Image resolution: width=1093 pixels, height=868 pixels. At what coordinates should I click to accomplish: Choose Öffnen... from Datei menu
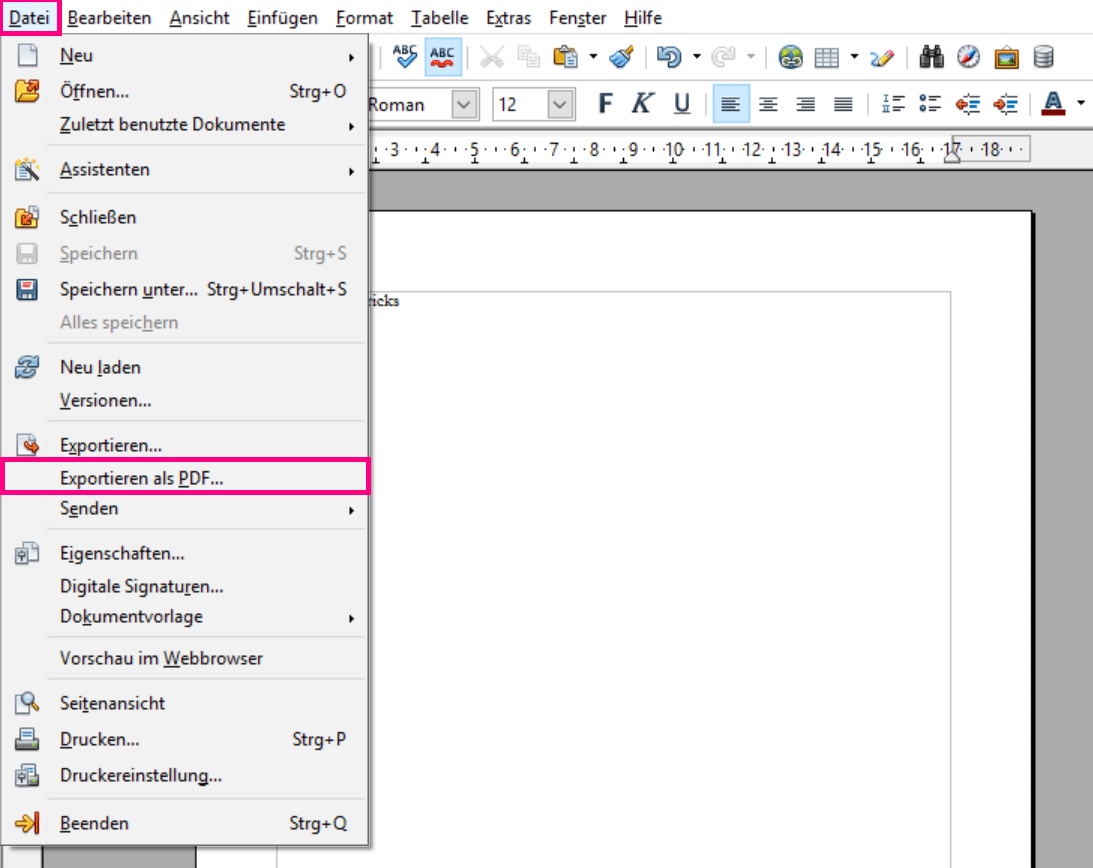[x=184, y=91]
